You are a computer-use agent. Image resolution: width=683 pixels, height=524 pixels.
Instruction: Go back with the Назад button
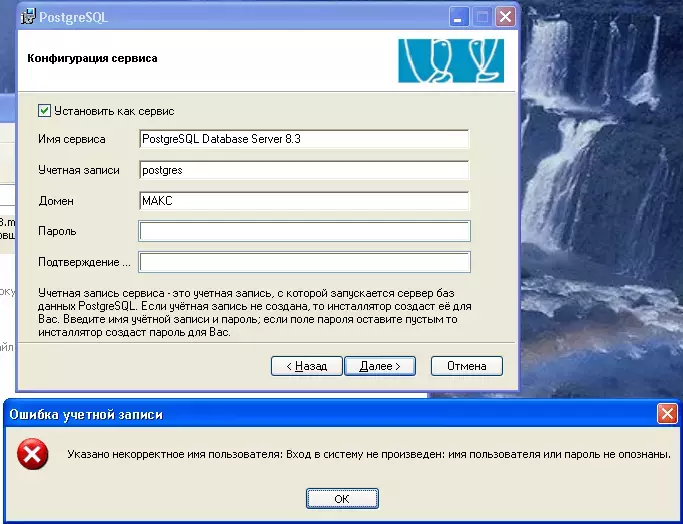coord(307,366)
